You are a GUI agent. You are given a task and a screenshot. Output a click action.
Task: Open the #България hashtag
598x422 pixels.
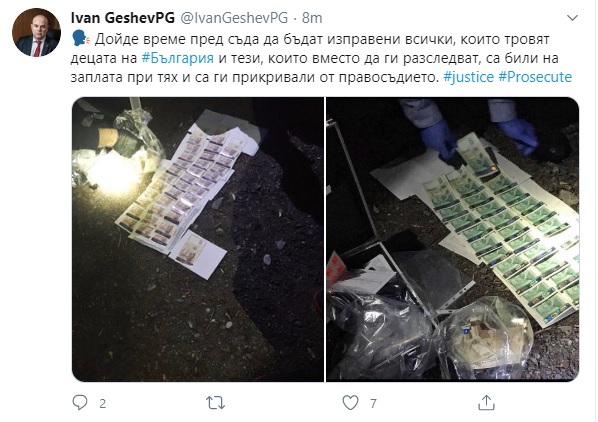(178, 58)
